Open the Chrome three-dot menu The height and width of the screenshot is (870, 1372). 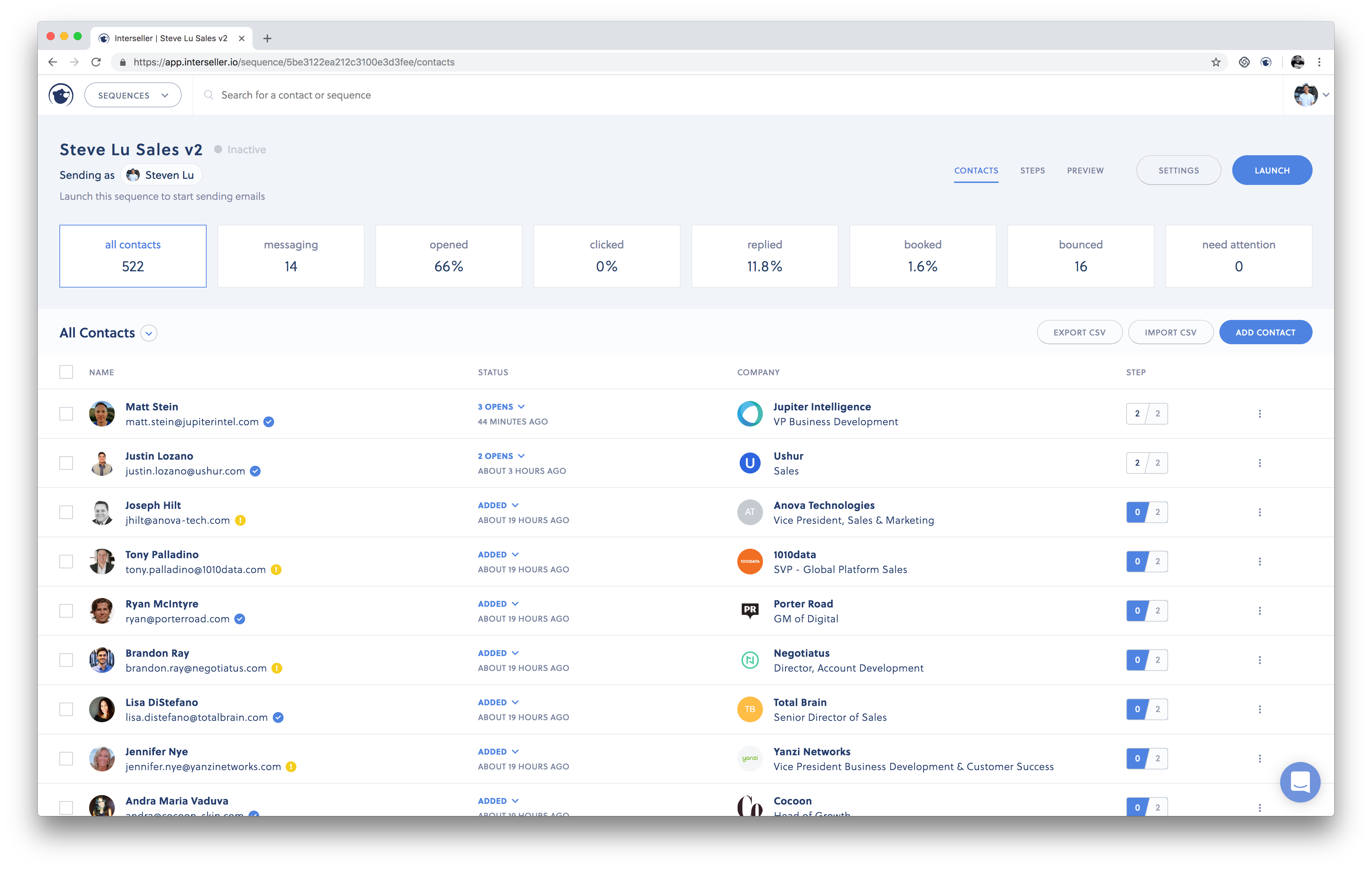[1319, 62]
